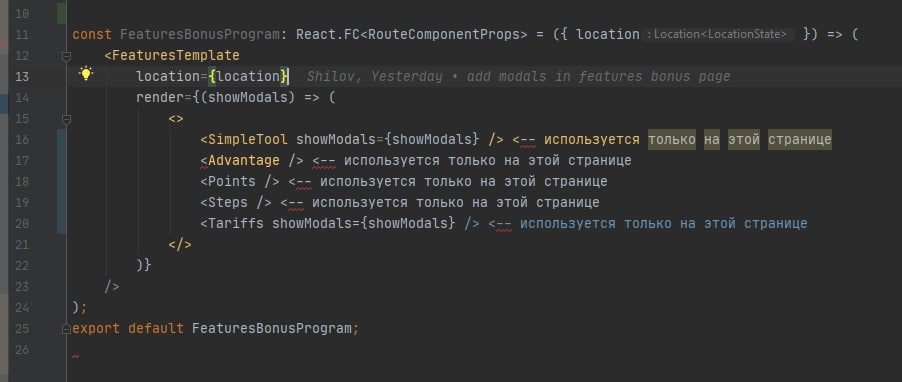This screenshot has height=382, width=902.
Task: Click gutter line number 26
Action: point(22,350)
